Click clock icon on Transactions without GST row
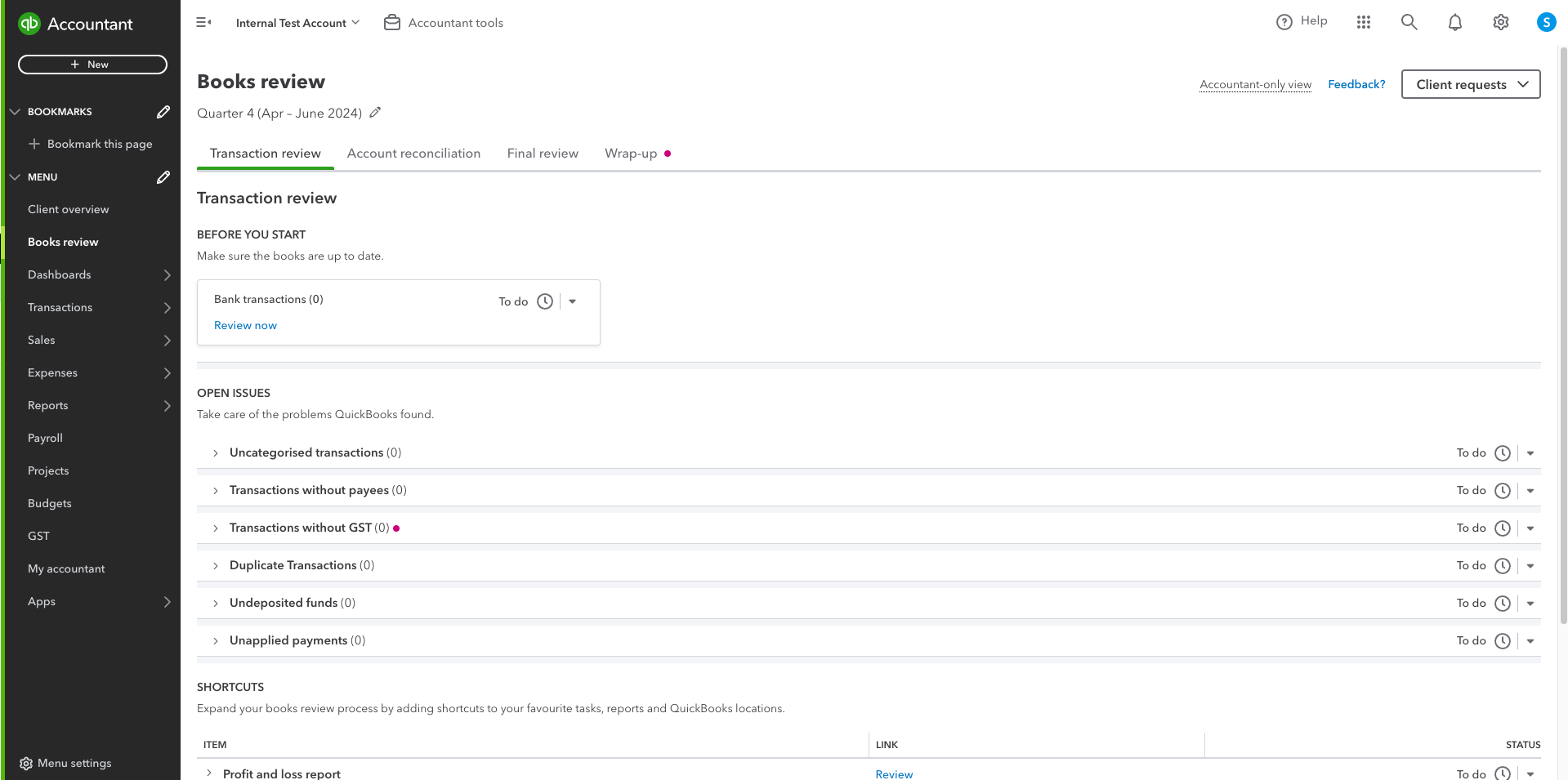1568x780 pixels. [x=1503, y=528]
